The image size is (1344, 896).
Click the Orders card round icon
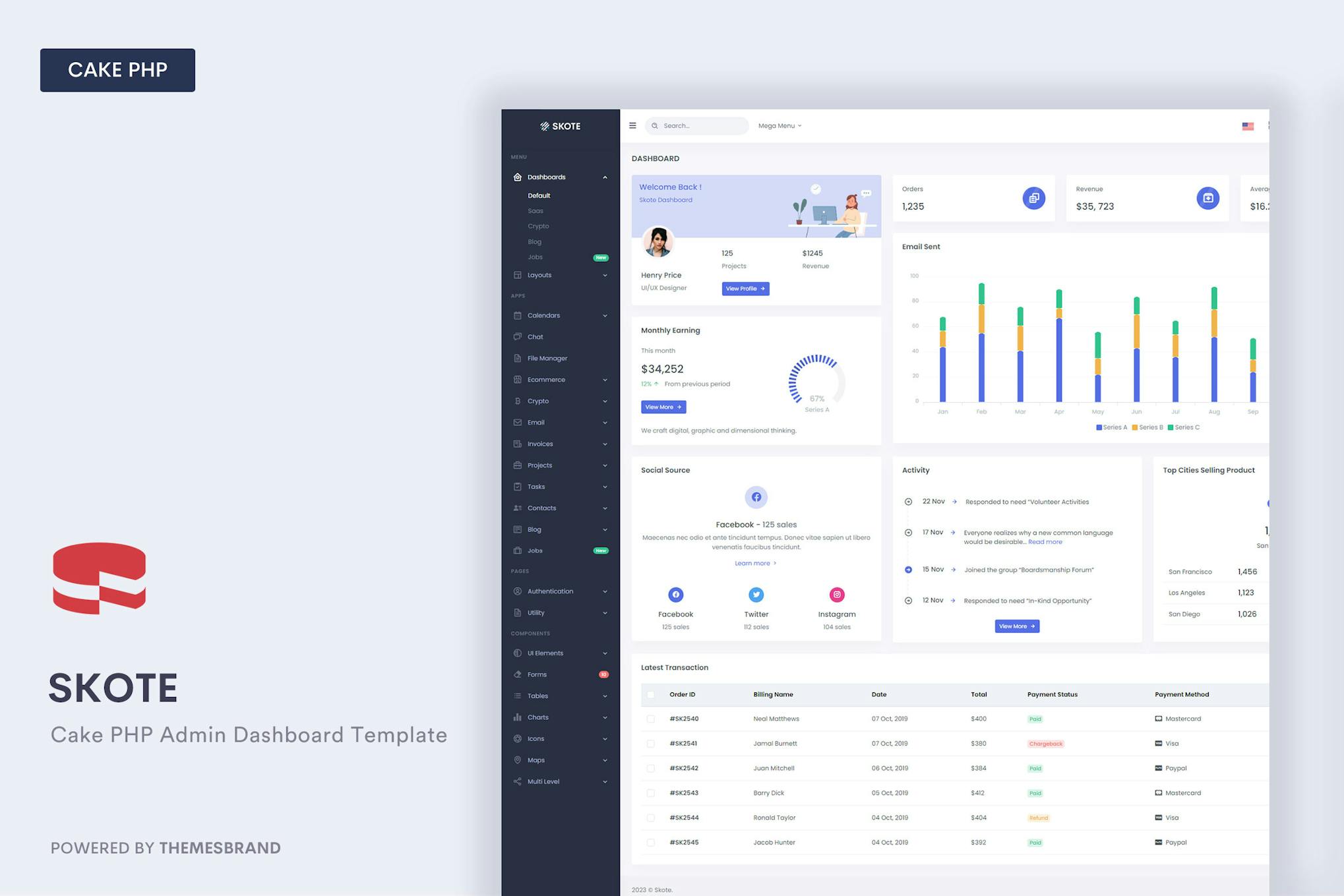[x=1033, y=198]
